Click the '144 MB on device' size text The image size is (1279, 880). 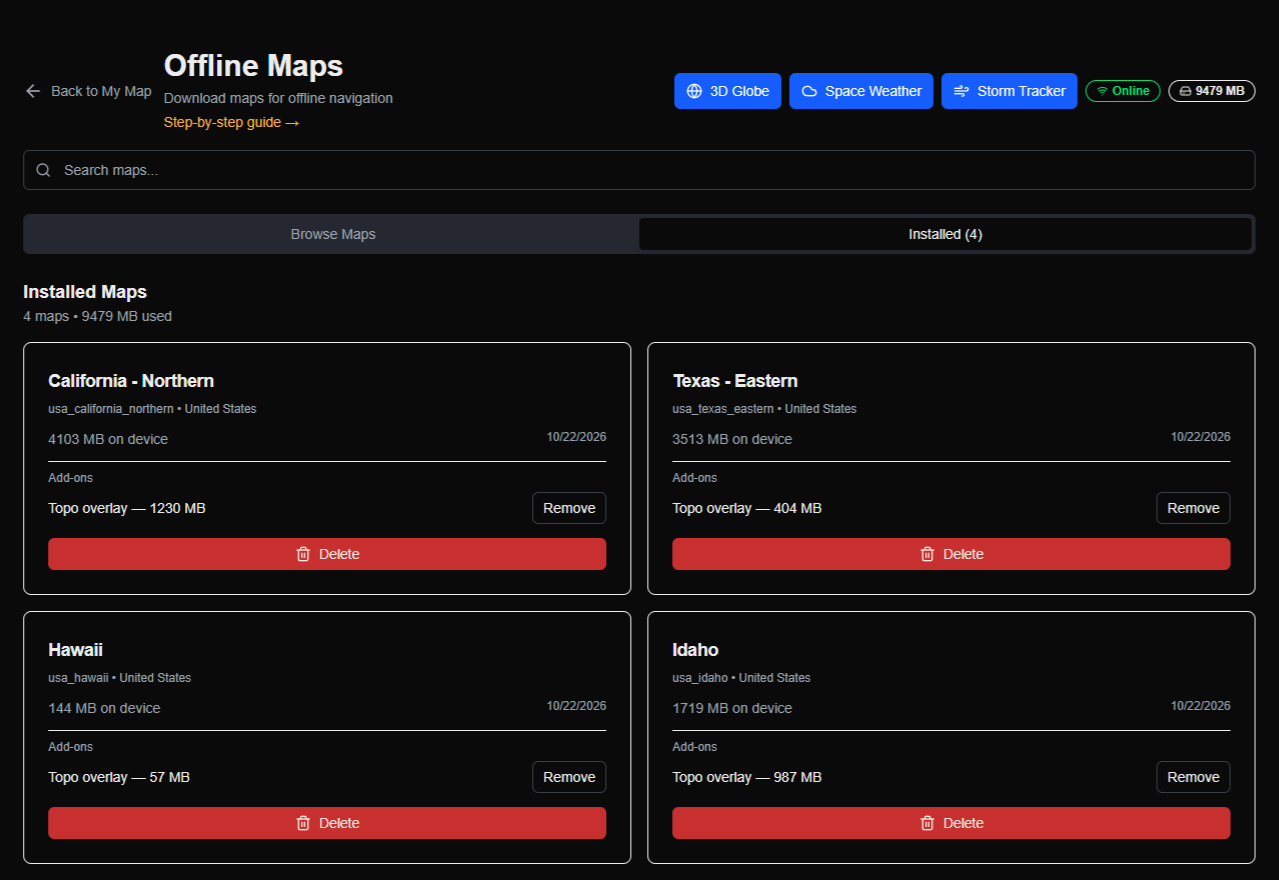(104, 708)
